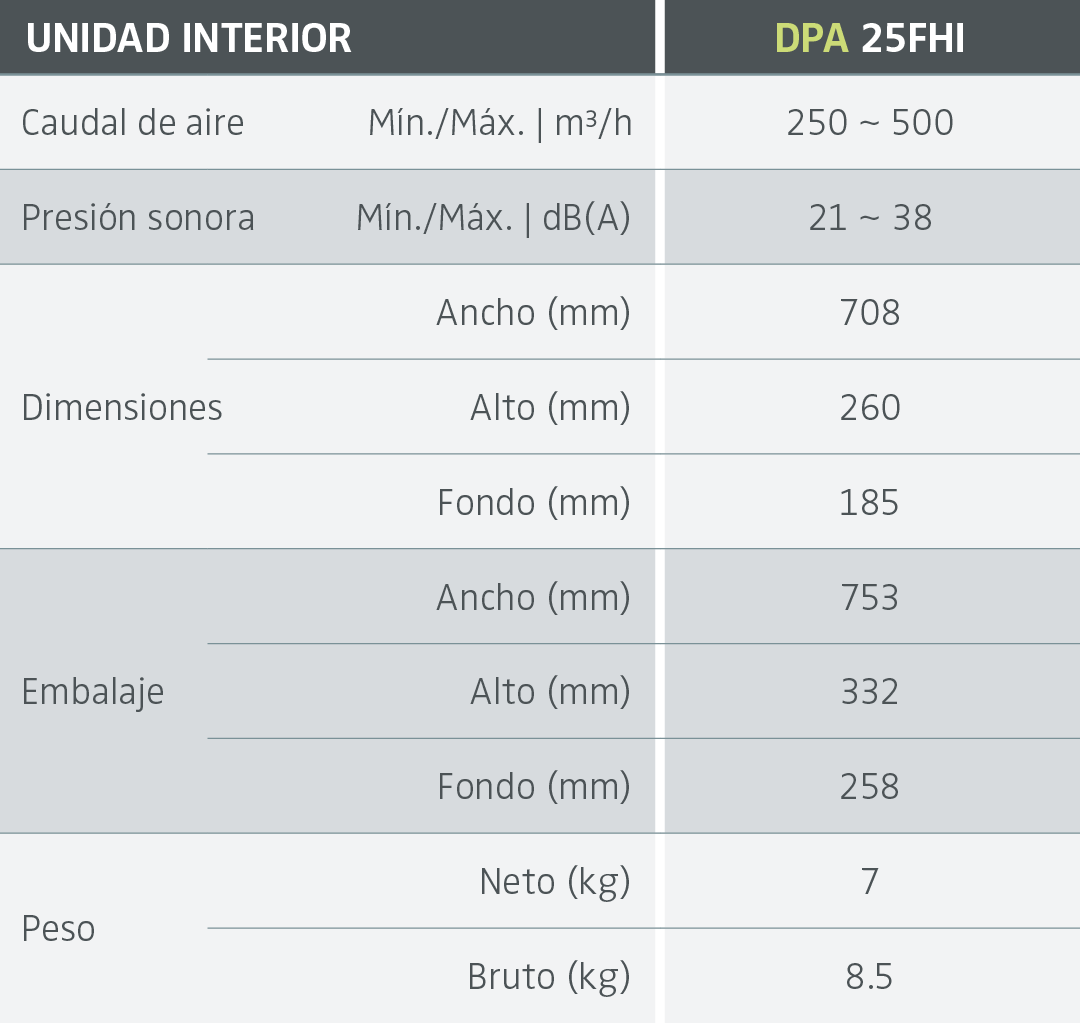This screenshot has height=1023, width=1080.
Task: Select the gross weight value 8.5
Action: pyautogui.click(x=870, y=977)
